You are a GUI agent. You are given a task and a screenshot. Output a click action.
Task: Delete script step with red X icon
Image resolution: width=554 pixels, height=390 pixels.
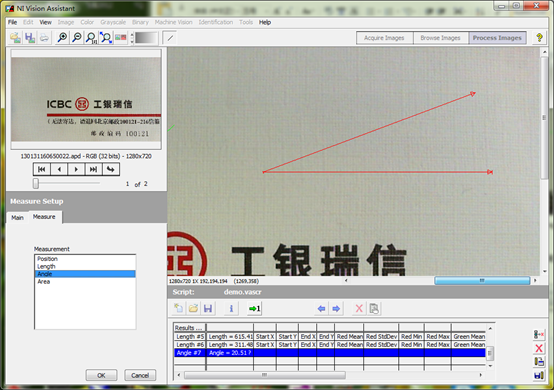click(x=359, y=309)
